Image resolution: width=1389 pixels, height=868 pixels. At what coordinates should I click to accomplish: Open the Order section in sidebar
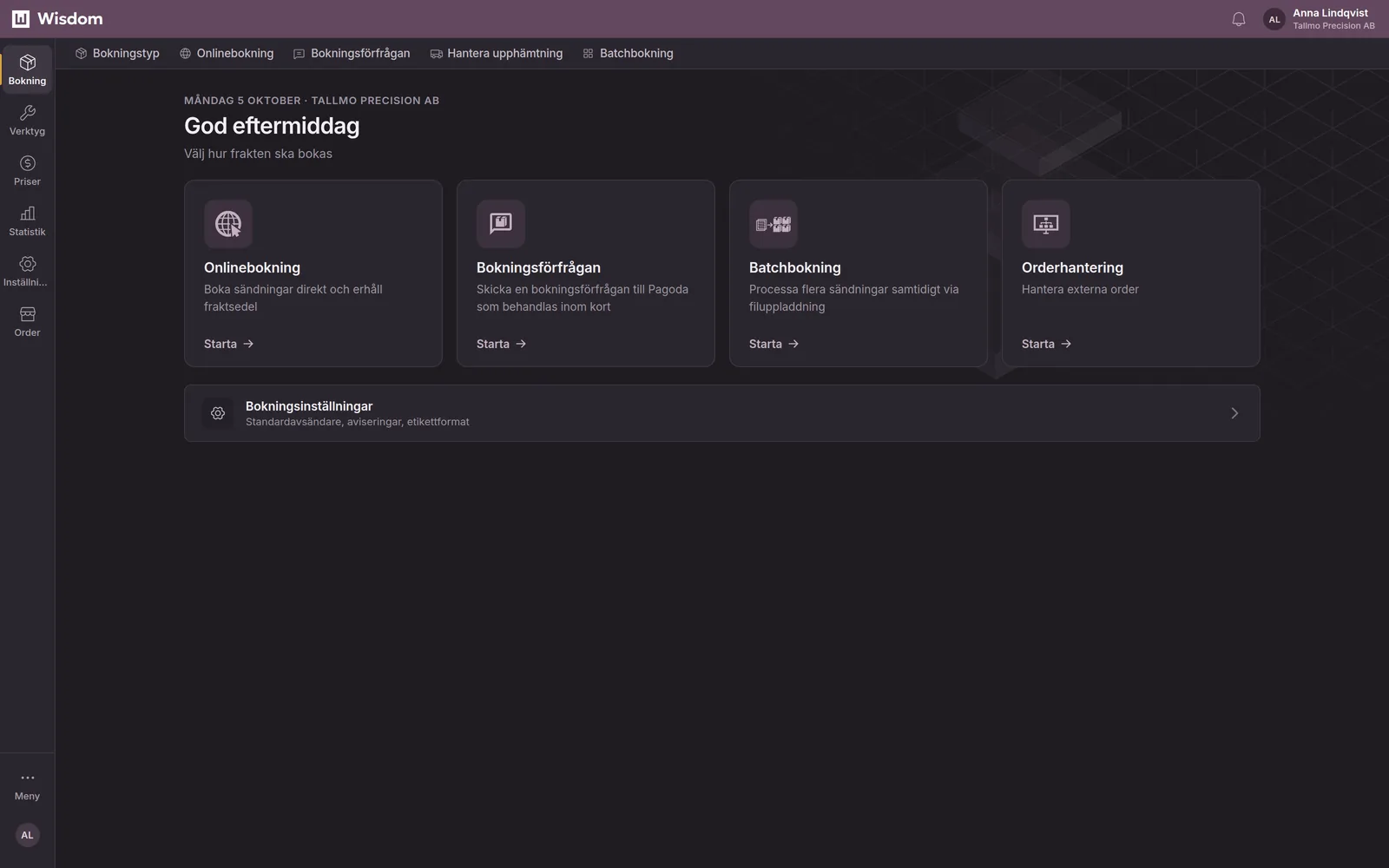pyautogui.click(x=27, y=321)
